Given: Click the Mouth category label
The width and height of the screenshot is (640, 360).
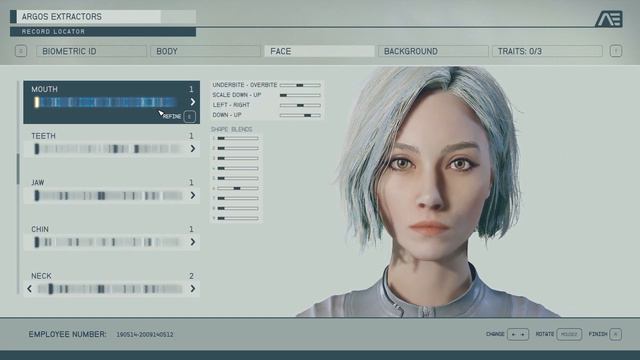Looking at the screenshot, I should pyautogui.click(x=44, y=89).
